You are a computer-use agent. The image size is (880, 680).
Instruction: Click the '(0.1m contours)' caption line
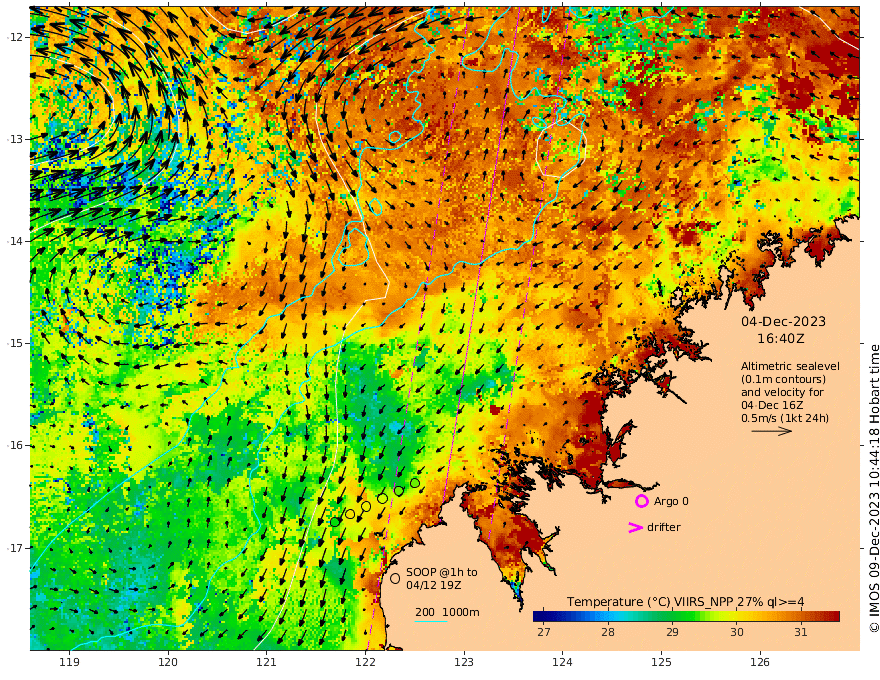783,379
